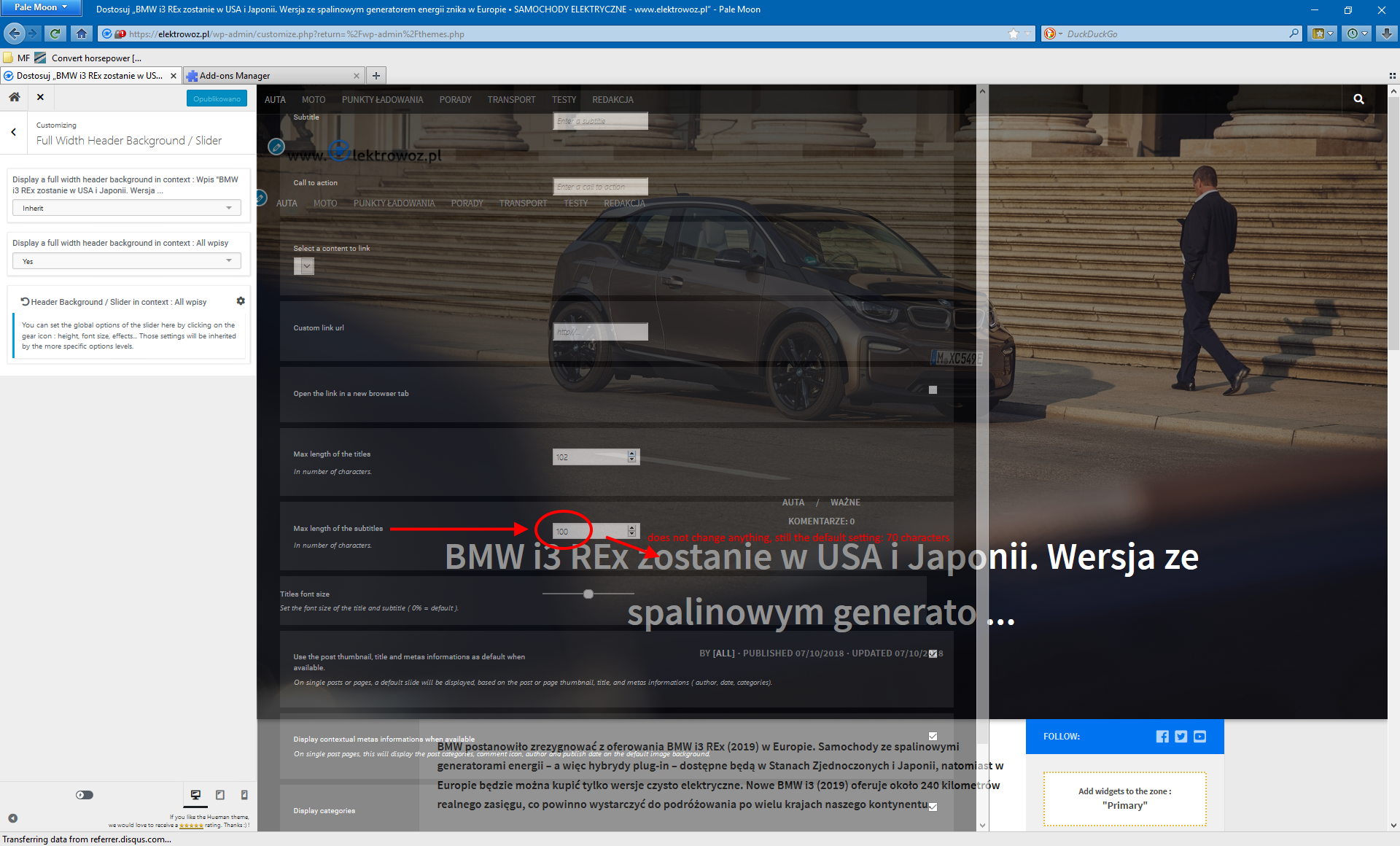Switch to mobile preview device

244,795
